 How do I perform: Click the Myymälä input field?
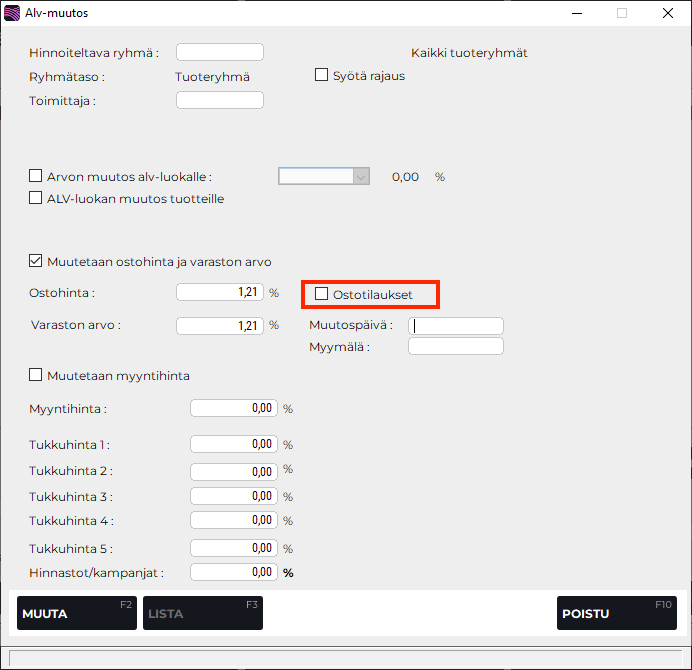click(x=455, y=346)
